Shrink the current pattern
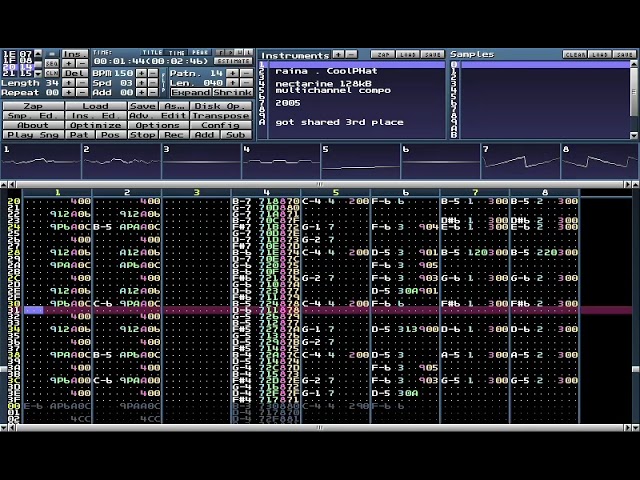This screenshot has width=640, height=480. [233, 93]
